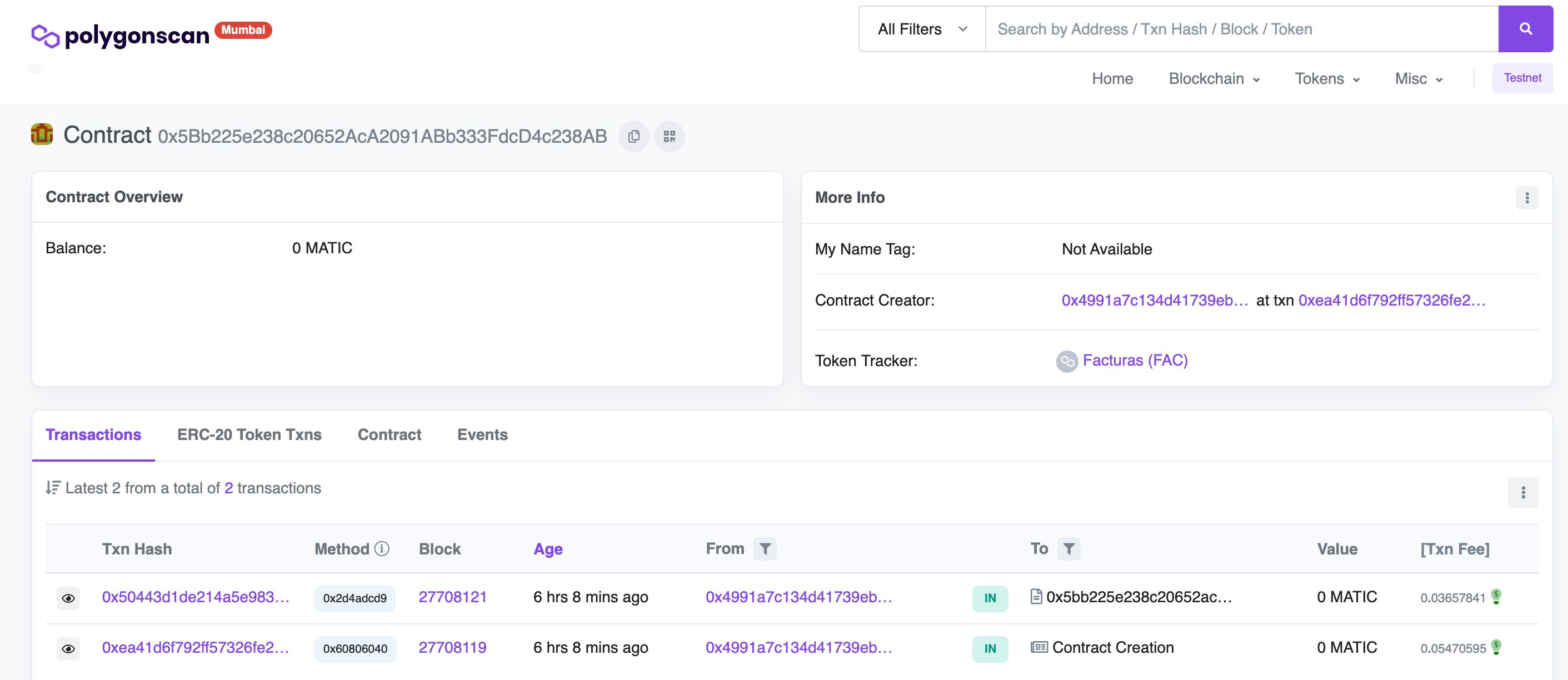Expand the Tokens menu
1568x680 pixels.
(x=1327, y=78)
